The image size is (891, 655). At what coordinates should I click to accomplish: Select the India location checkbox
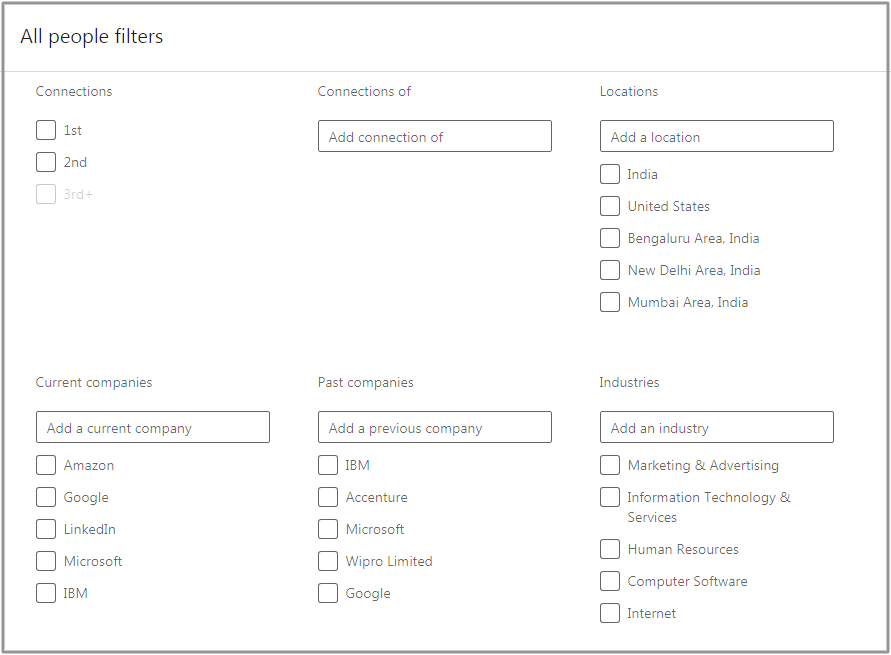[610, 174]
